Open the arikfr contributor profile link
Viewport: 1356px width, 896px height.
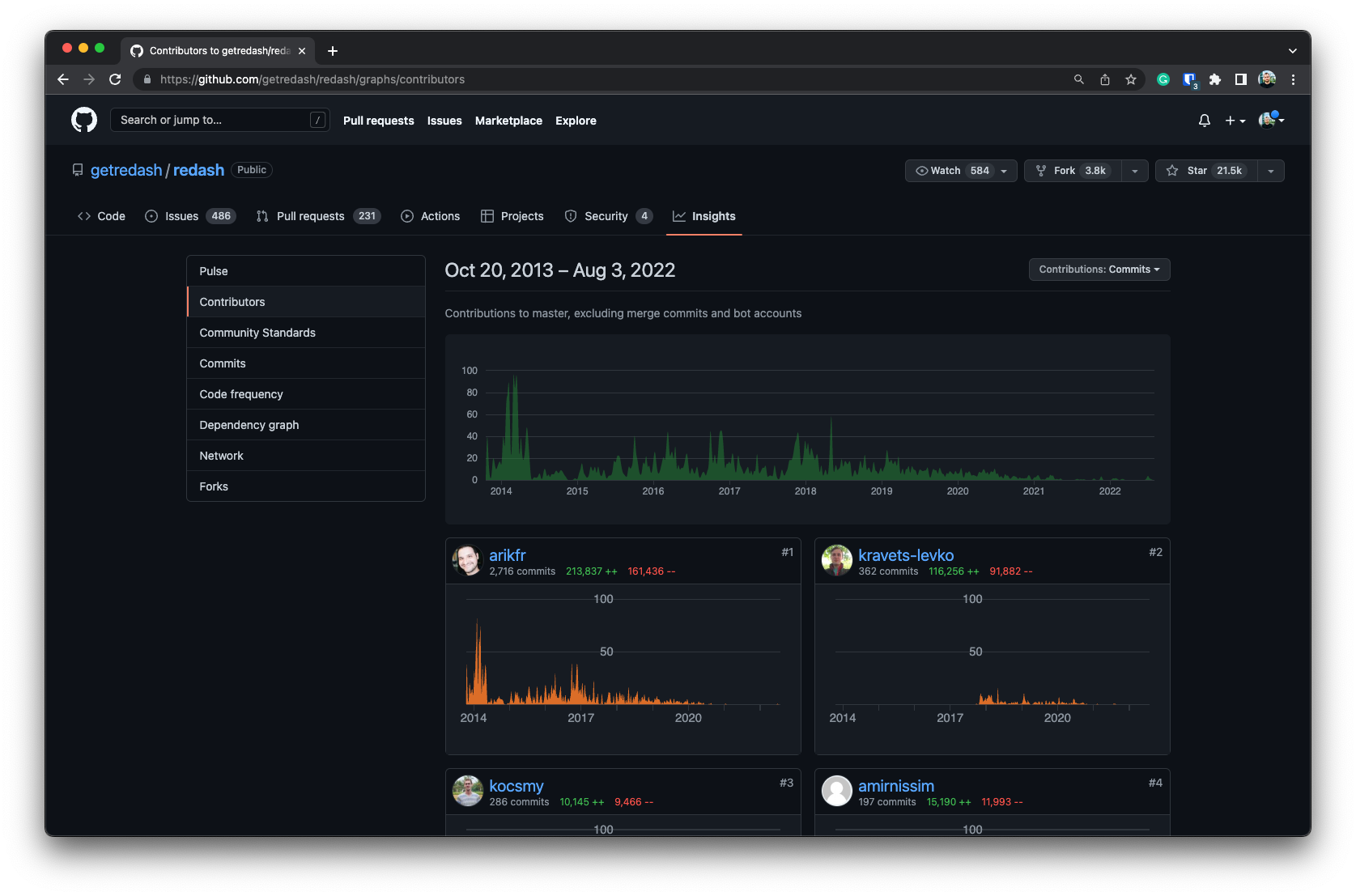pos(508,555)
